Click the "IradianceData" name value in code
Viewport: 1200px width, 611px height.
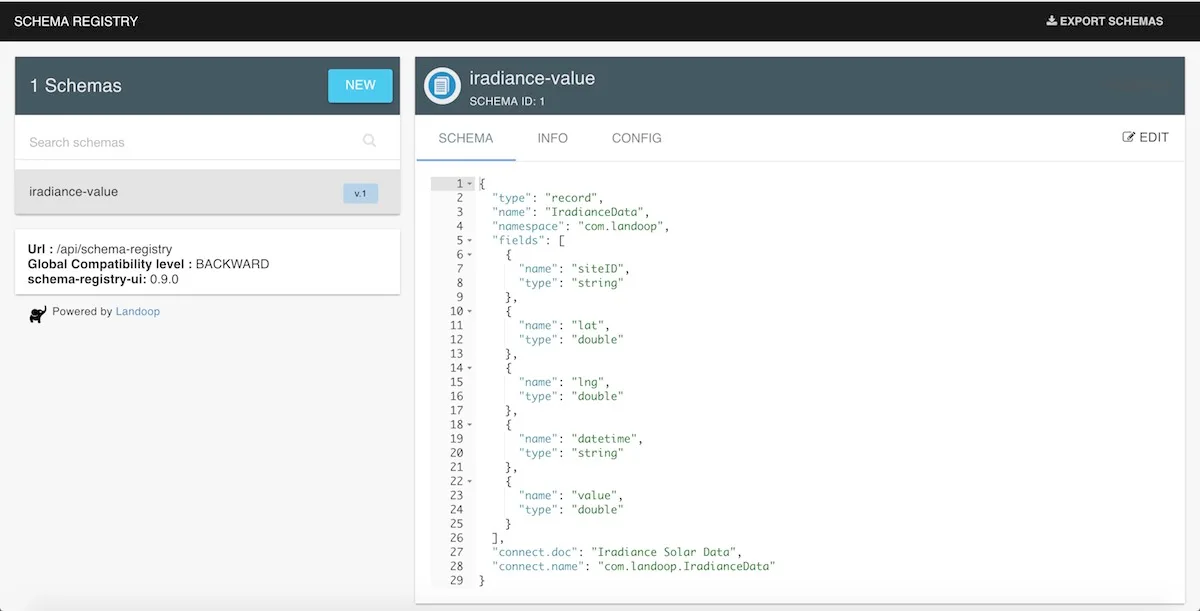[x=597, y=212]
